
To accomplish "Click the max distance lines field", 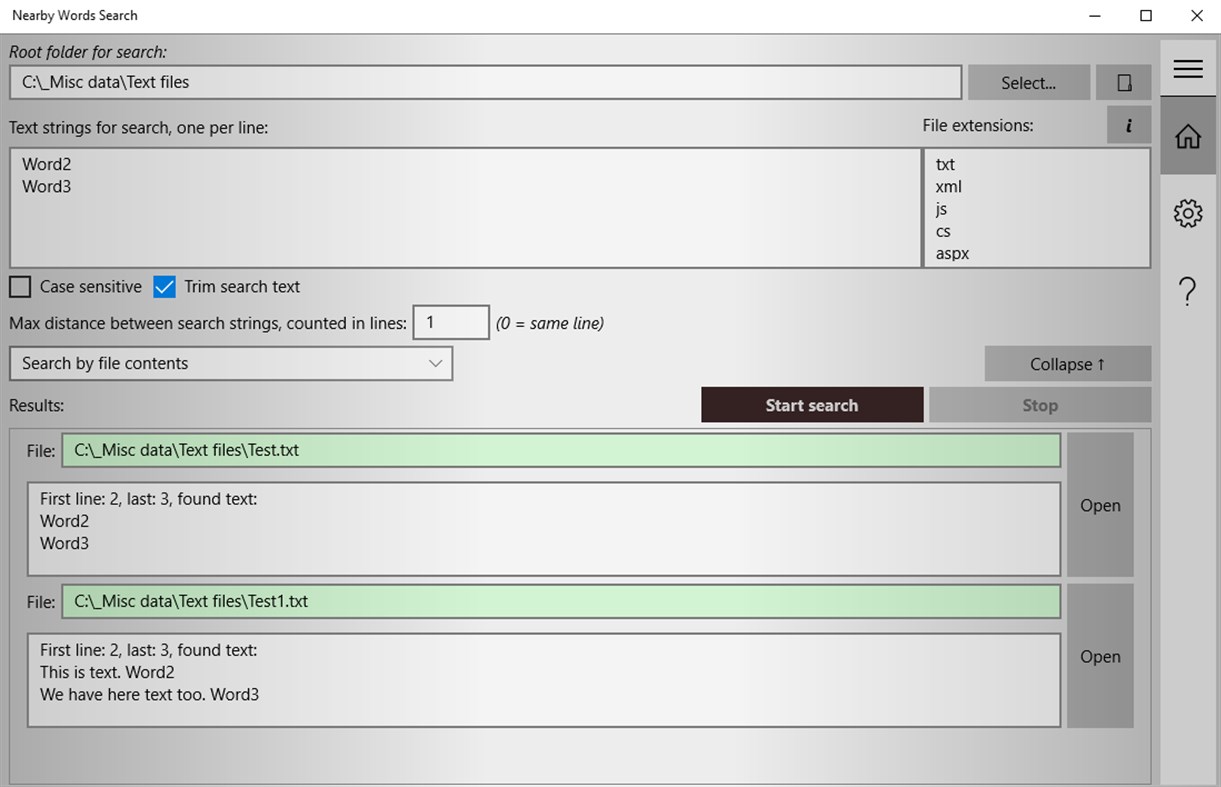I will (451, 323).
